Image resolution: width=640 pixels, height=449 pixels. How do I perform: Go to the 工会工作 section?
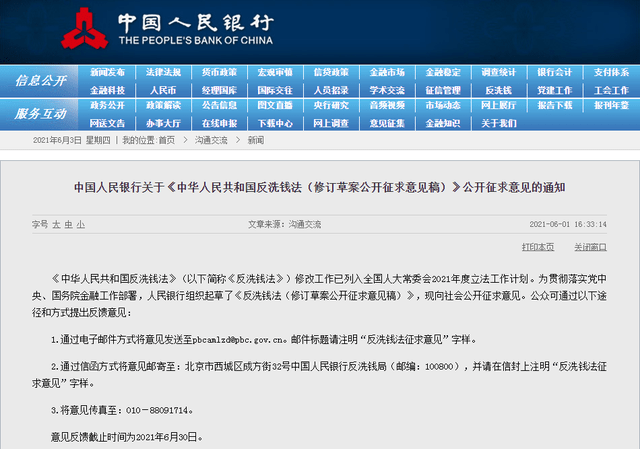[611, 90]
